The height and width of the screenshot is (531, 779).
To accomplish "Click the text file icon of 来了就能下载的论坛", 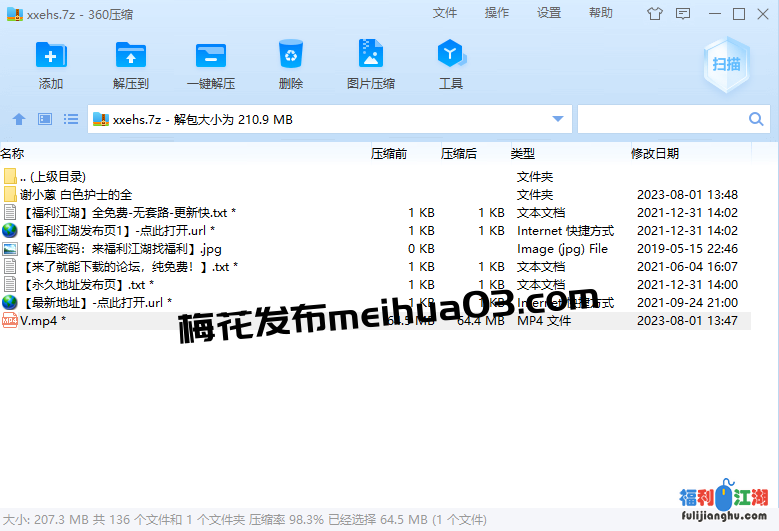I will (9, 266).
